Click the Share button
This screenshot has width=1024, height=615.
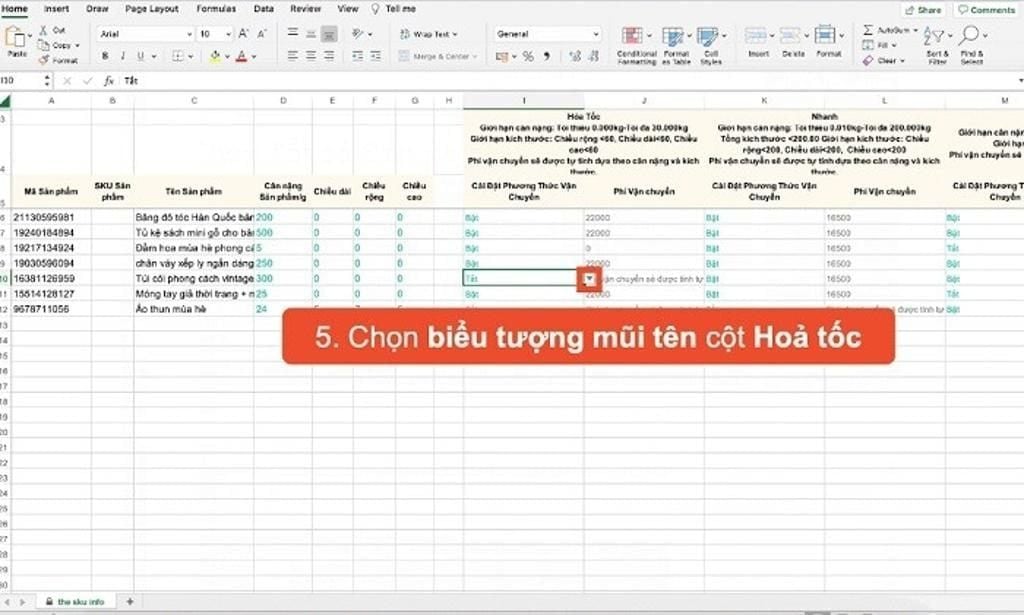tap(922, 10)
